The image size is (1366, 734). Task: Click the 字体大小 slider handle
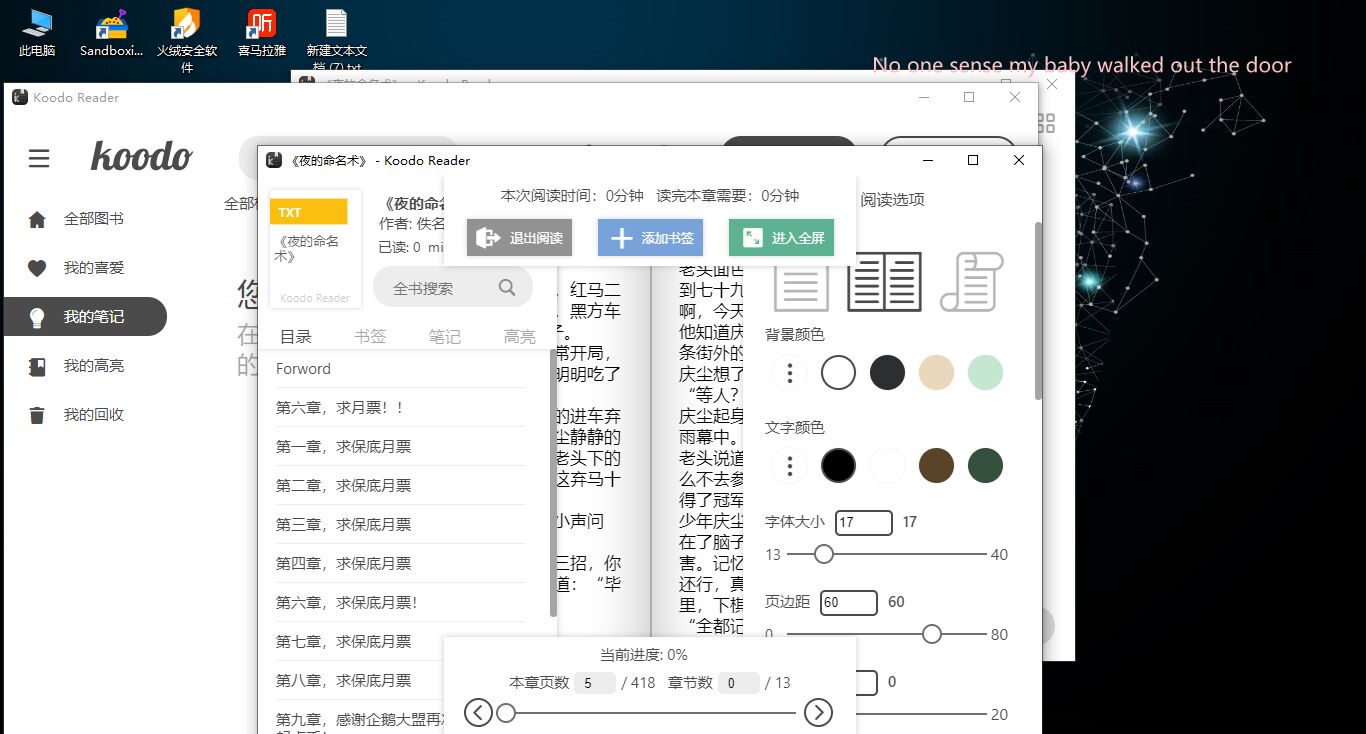[823, 553]
